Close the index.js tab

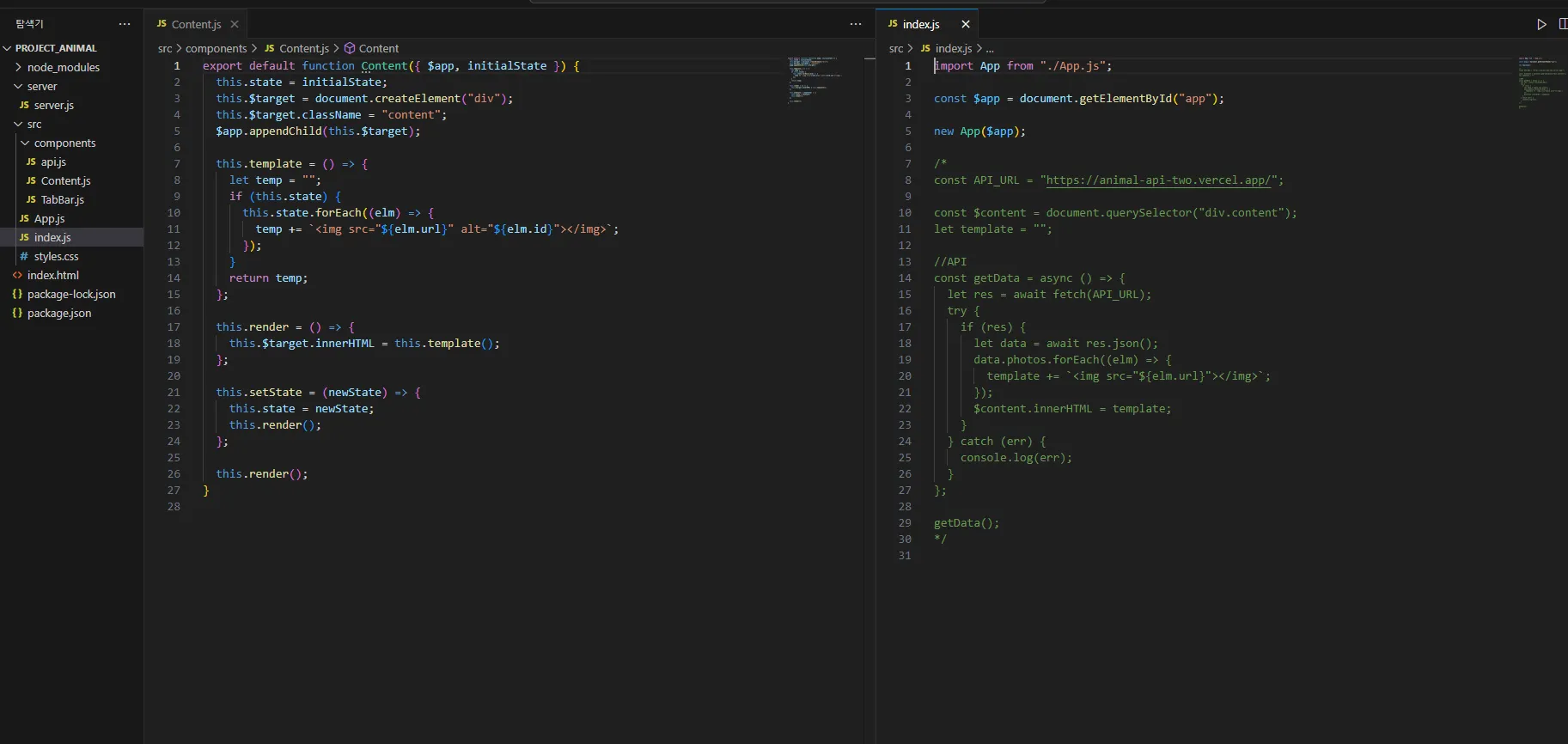(966, 24)
